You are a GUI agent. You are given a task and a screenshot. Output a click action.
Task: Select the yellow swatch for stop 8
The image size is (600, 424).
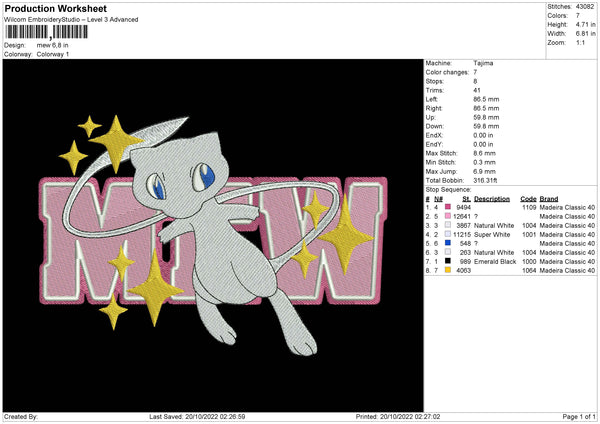pos(448,270)
